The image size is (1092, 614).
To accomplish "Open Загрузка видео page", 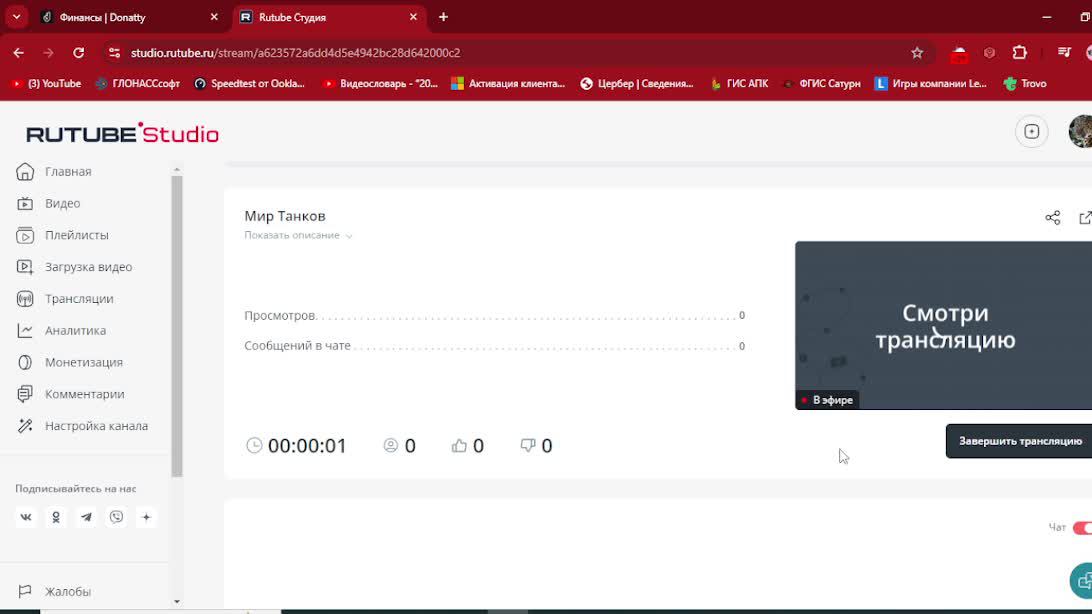I will tap(88, 267).
